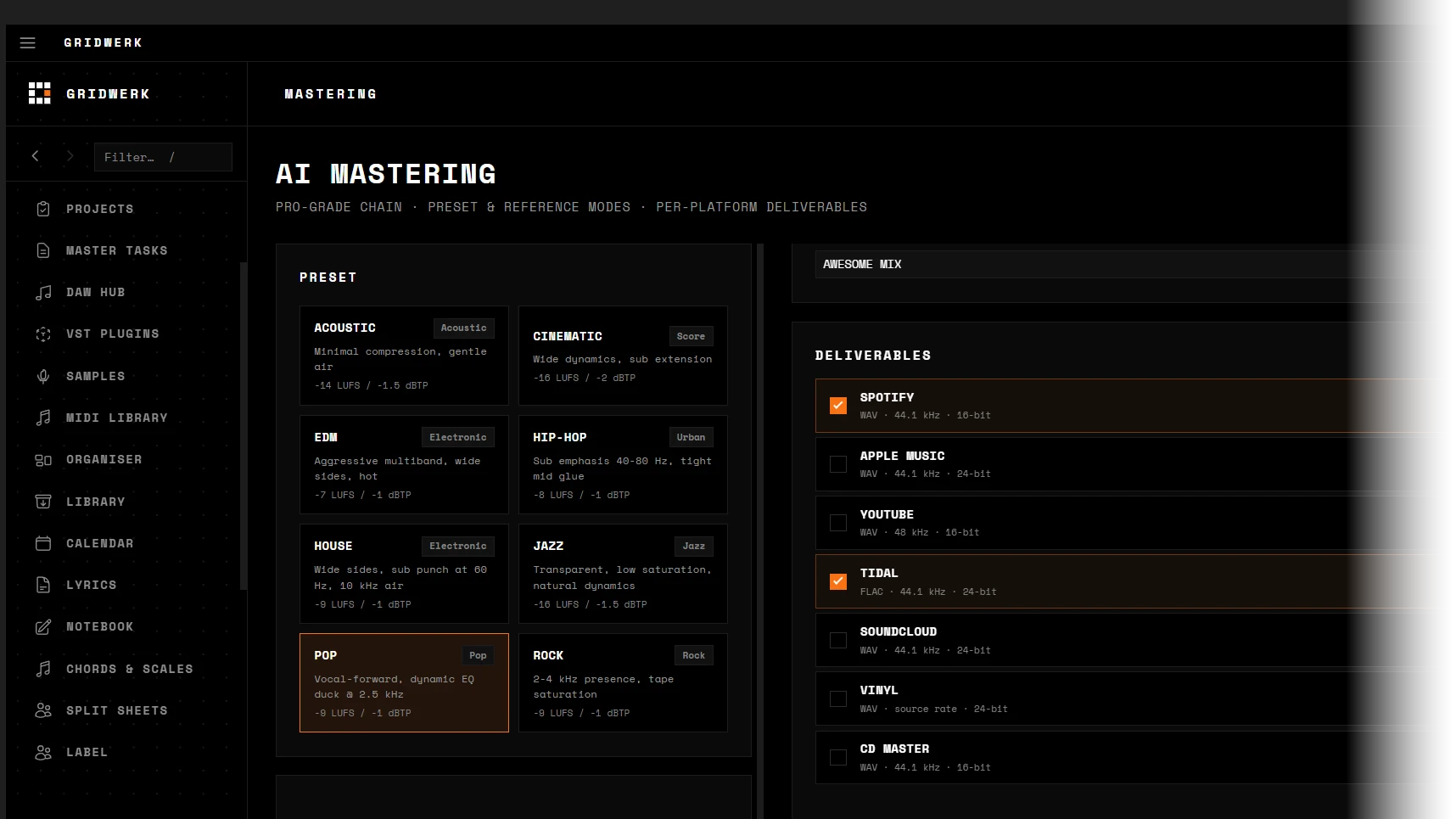Click the Mastering page header label

click(x=330, y=94)
